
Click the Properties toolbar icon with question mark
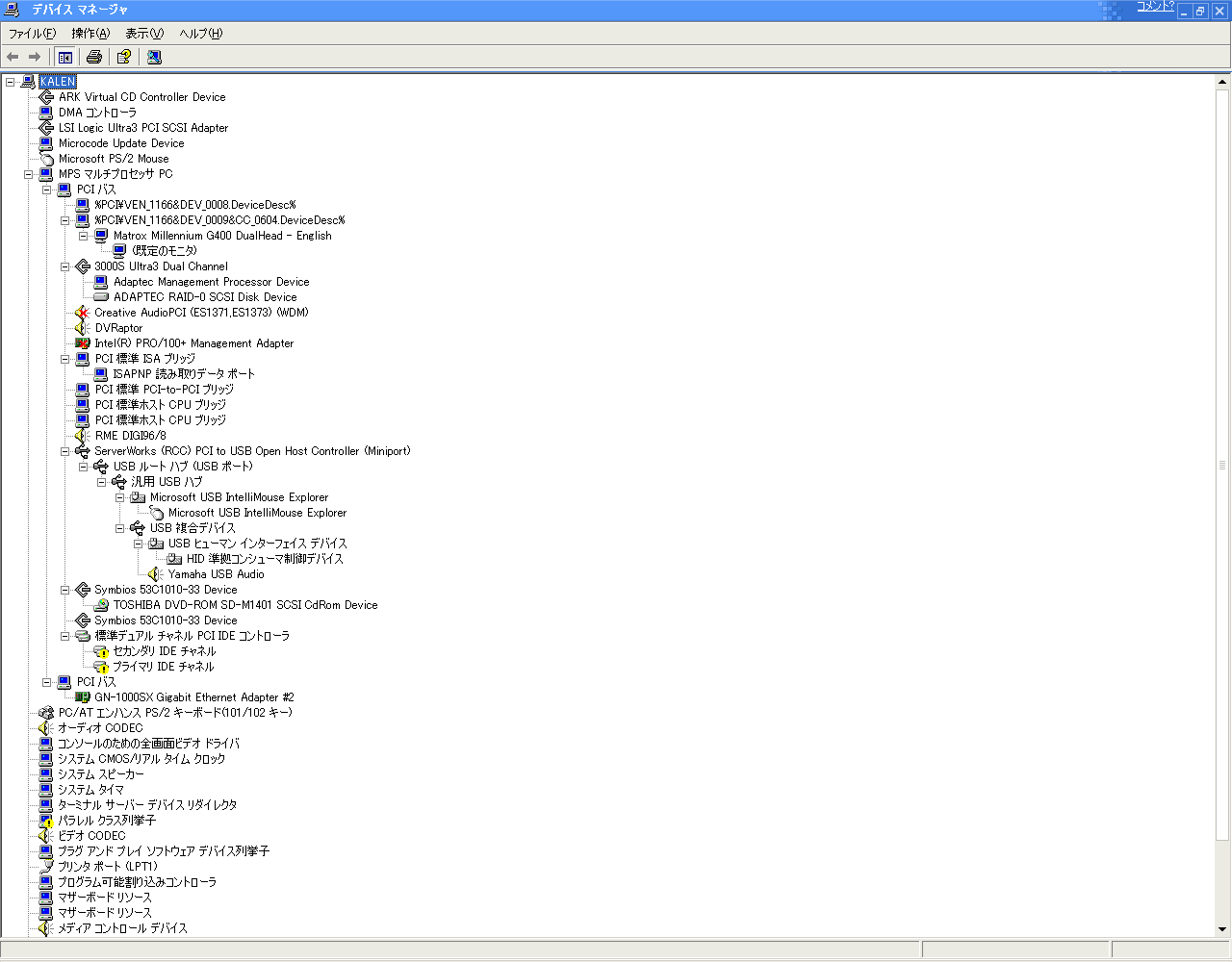click(124, 57)
